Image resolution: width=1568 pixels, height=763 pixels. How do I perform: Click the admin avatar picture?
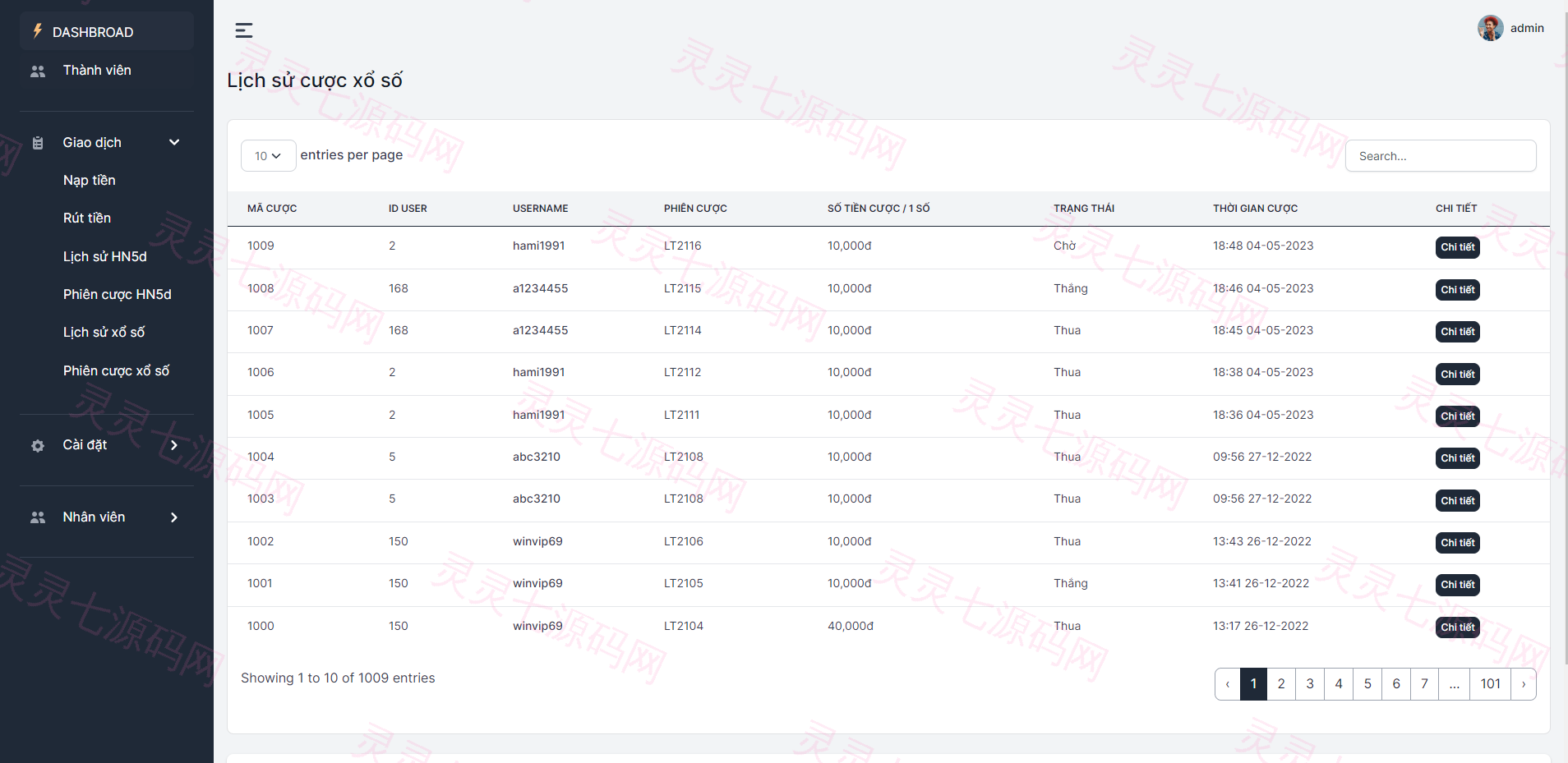click(1491, 28)
